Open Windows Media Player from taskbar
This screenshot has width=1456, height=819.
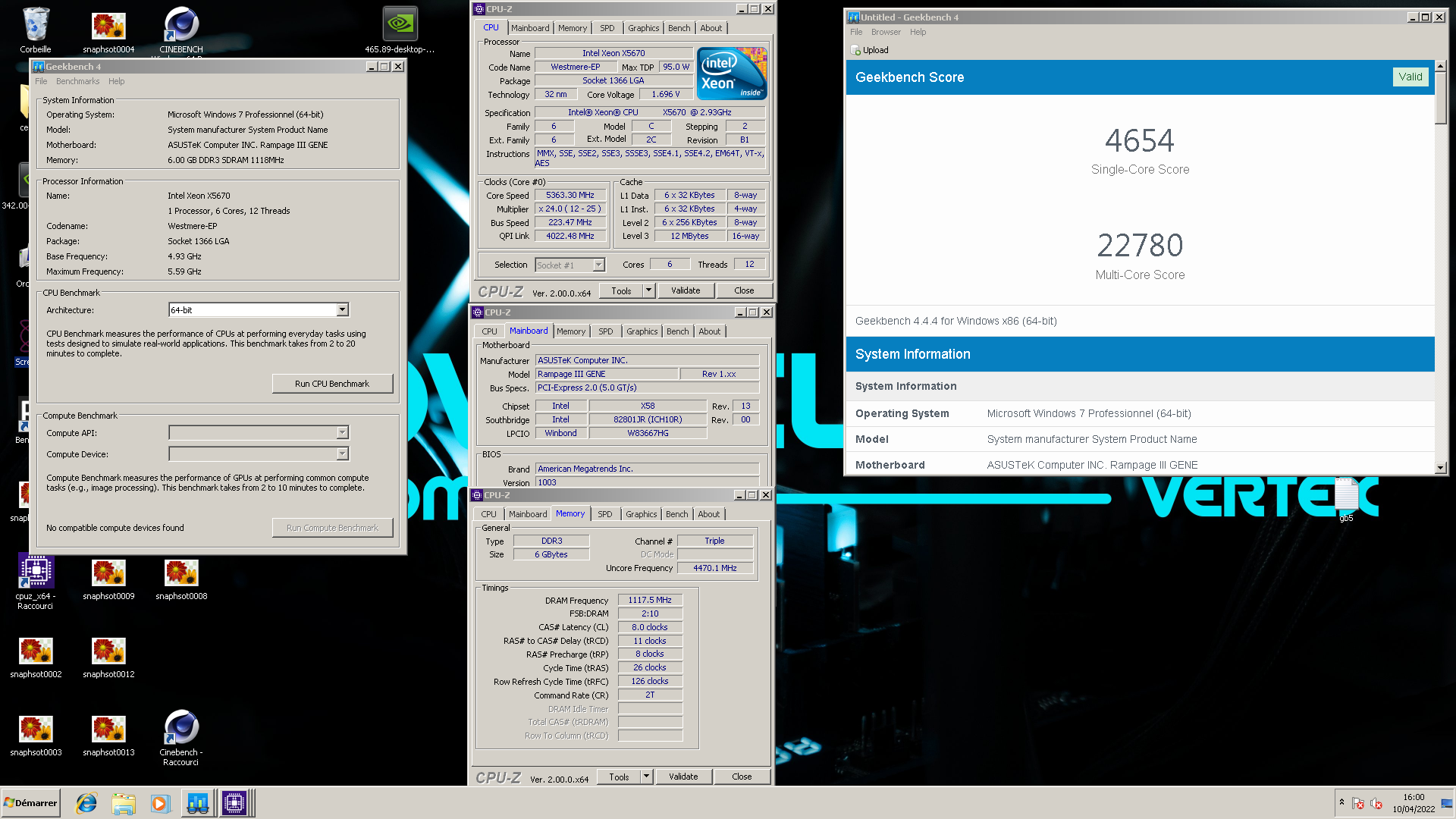coord(159,803)
